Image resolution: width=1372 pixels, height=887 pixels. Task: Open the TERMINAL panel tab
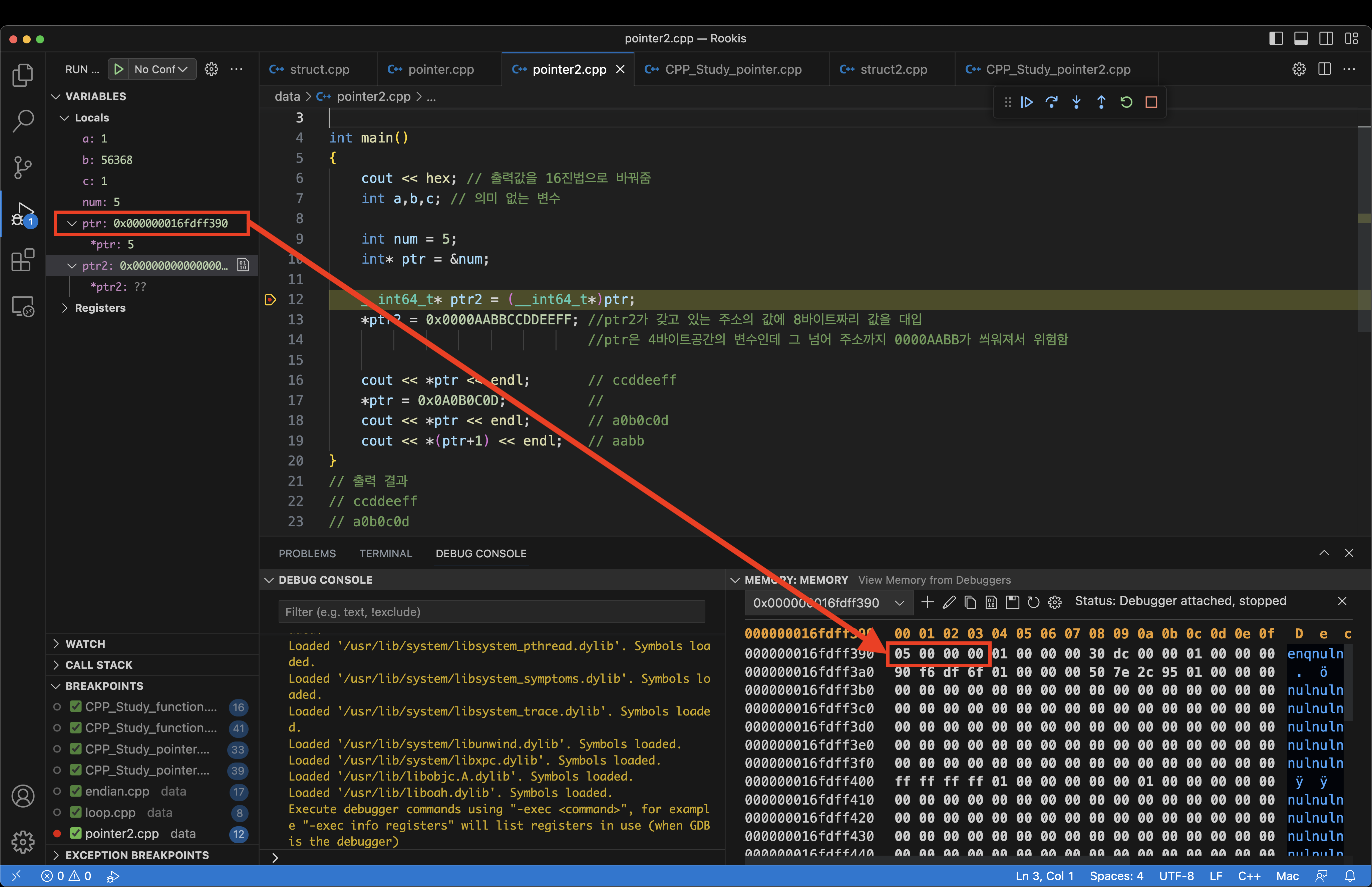pyautogui.click(x=385, y=554)
